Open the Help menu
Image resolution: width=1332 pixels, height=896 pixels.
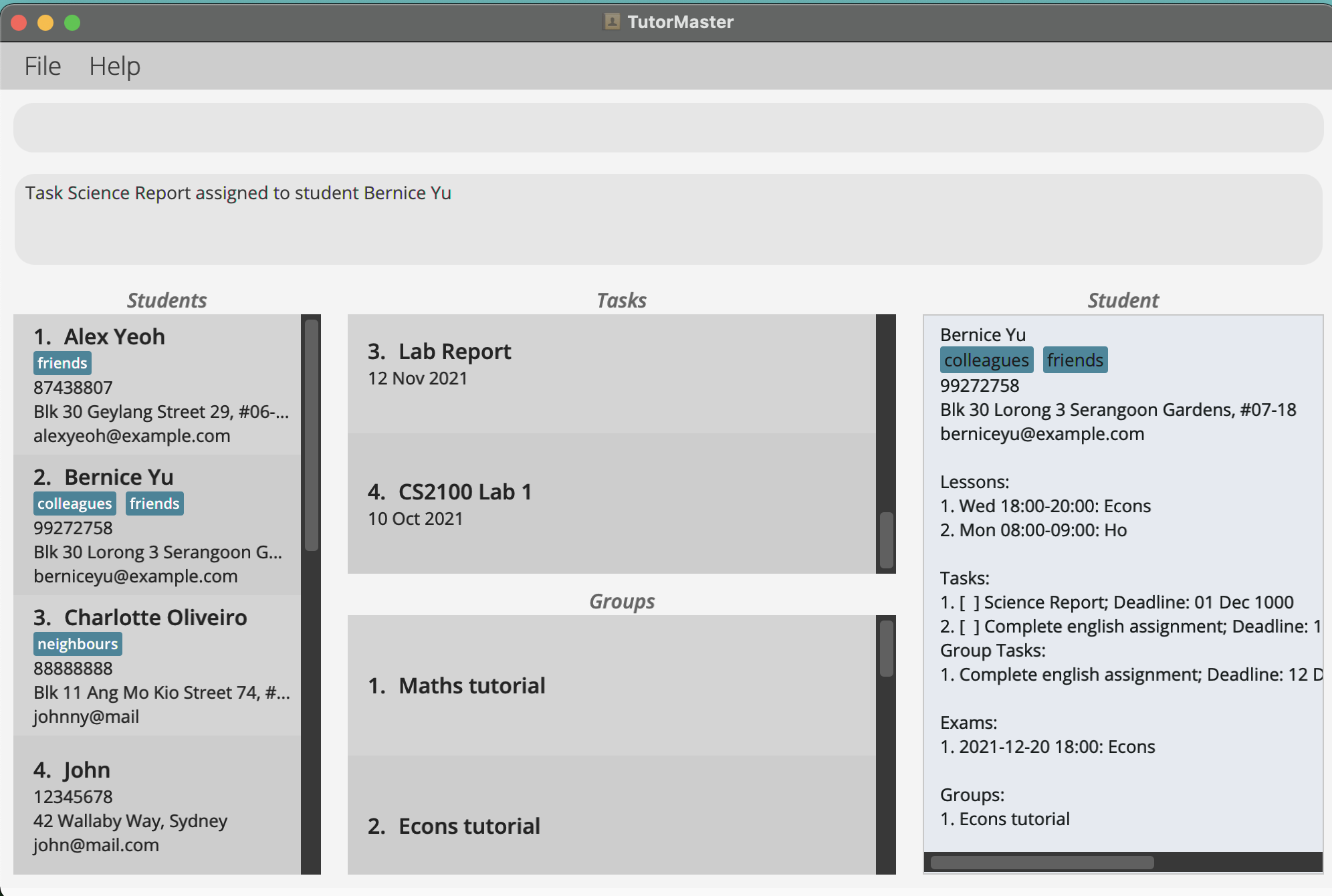pos(114,66)
